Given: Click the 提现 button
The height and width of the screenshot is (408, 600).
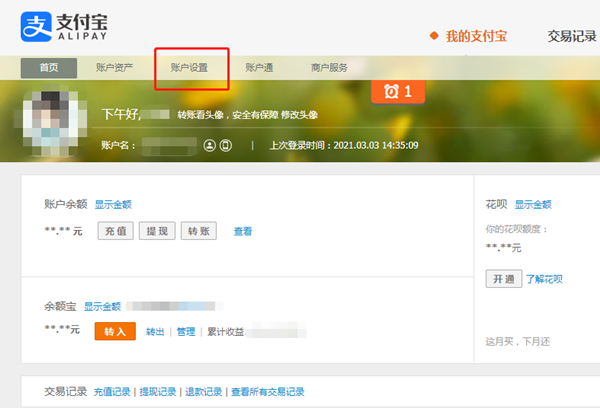Looking at the screenshot, I should pos(157,231).
